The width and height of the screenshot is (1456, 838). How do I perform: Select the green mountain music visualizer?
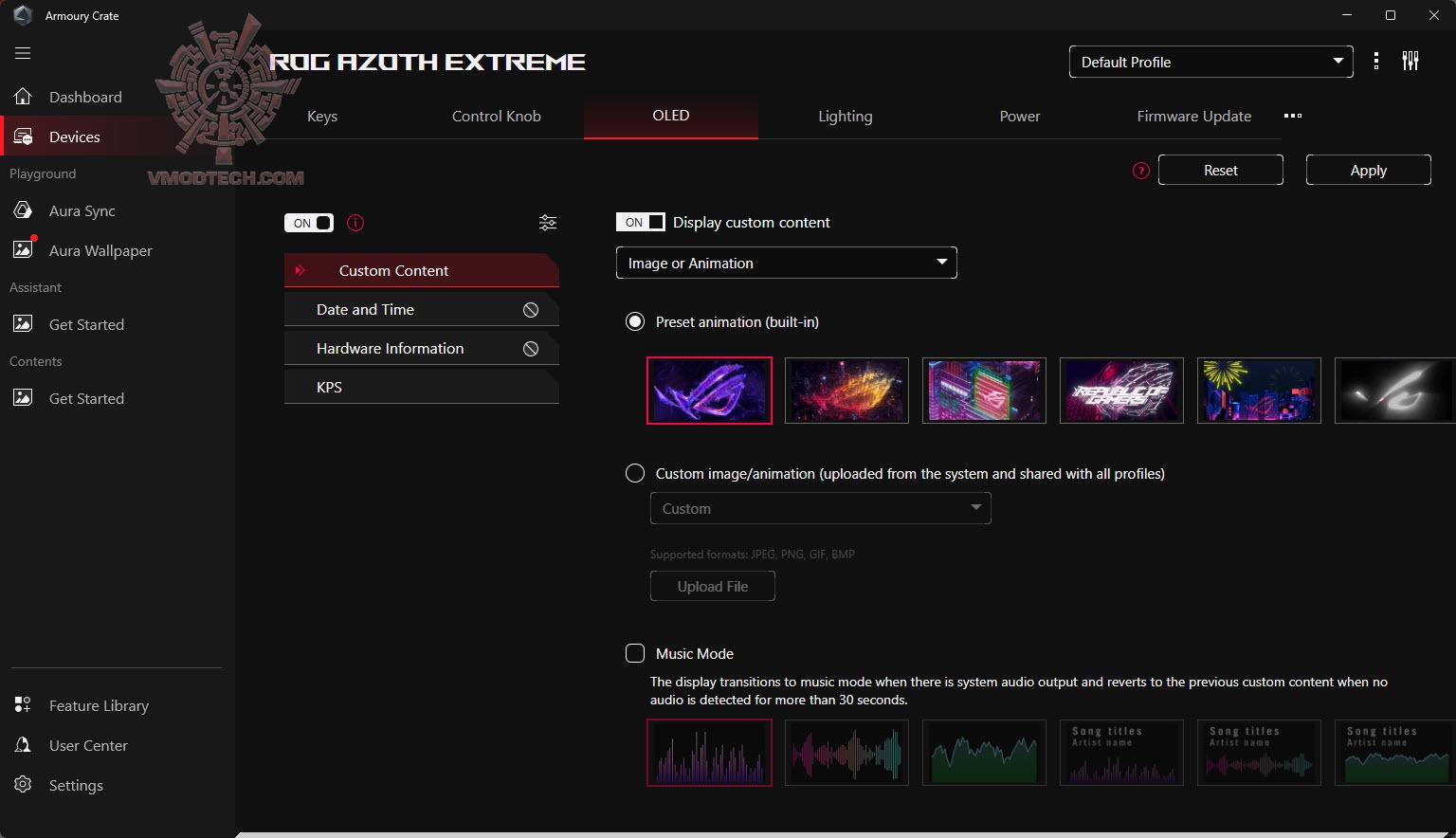[984, 753]
